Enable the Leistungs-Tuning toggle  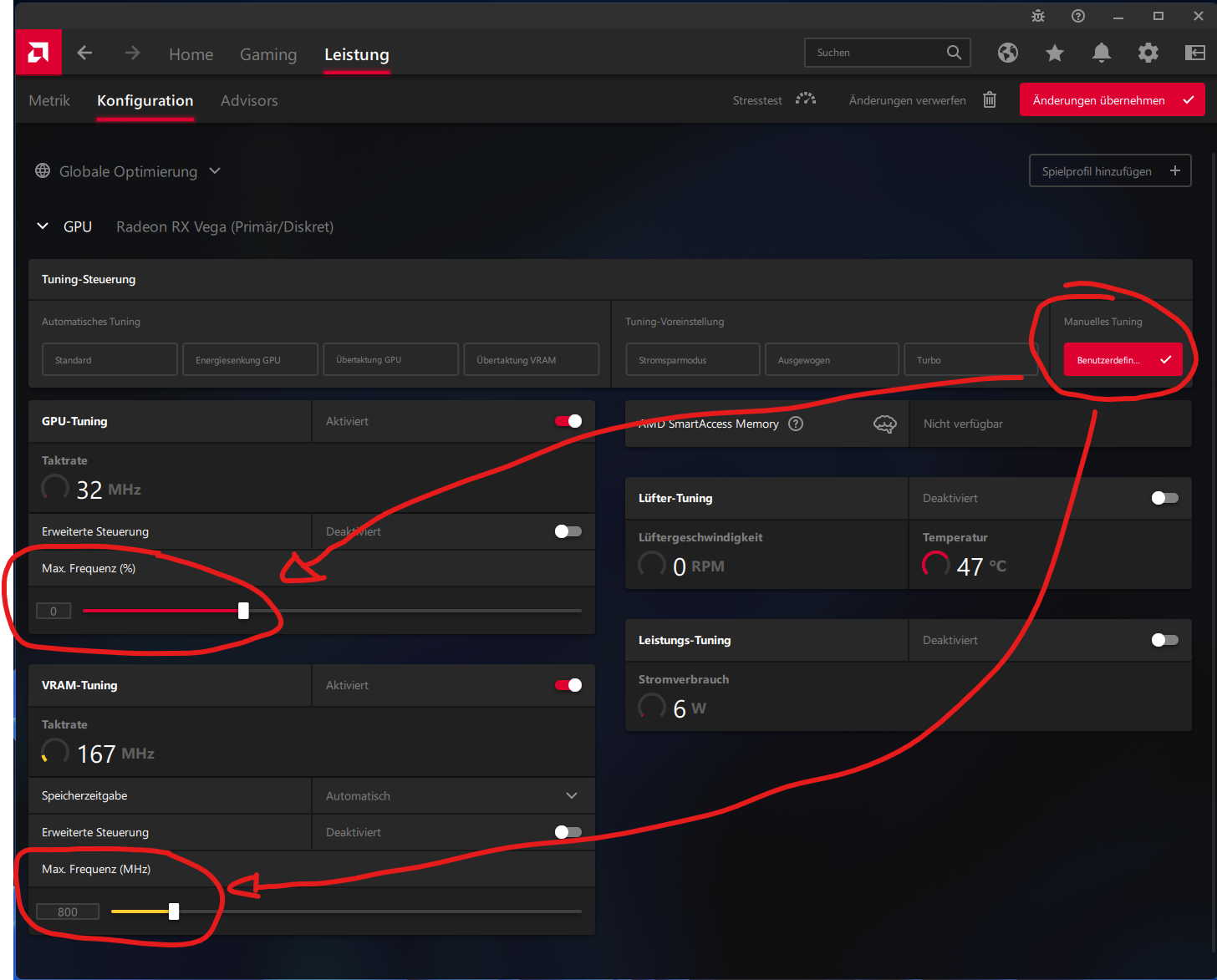pos(1165,640)
